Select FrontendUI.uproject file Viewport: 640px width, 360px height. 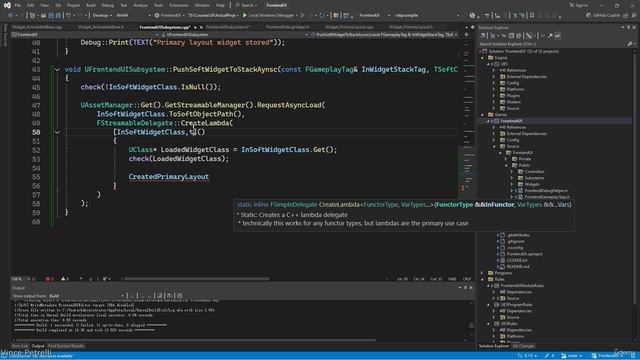click(x=524, y=254)
